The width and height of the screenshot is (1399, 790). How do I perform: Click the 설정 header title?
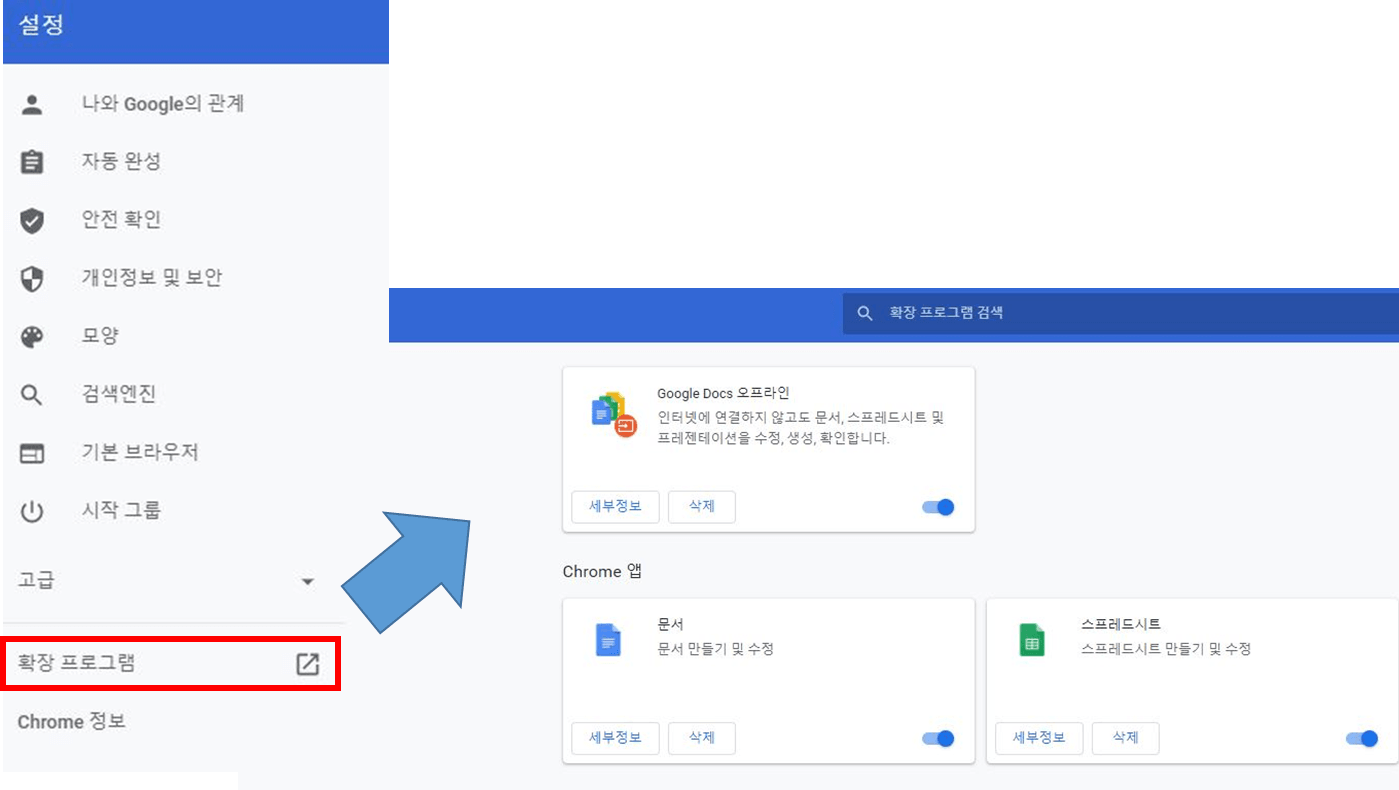tap(41, 26)
